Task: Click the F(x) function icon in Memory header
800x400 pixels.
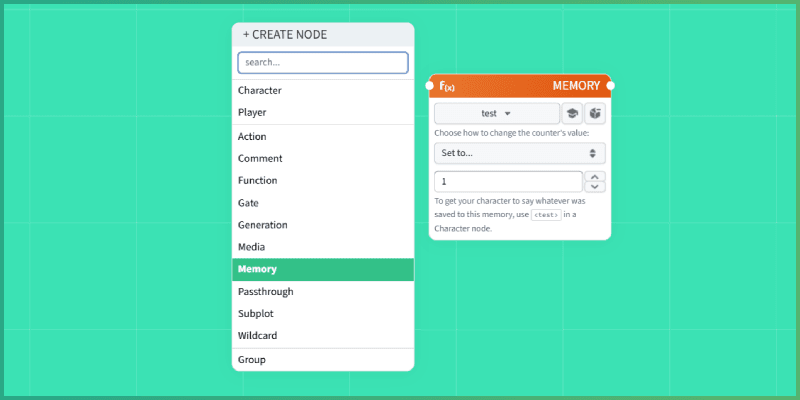Action: pos(447,86)
